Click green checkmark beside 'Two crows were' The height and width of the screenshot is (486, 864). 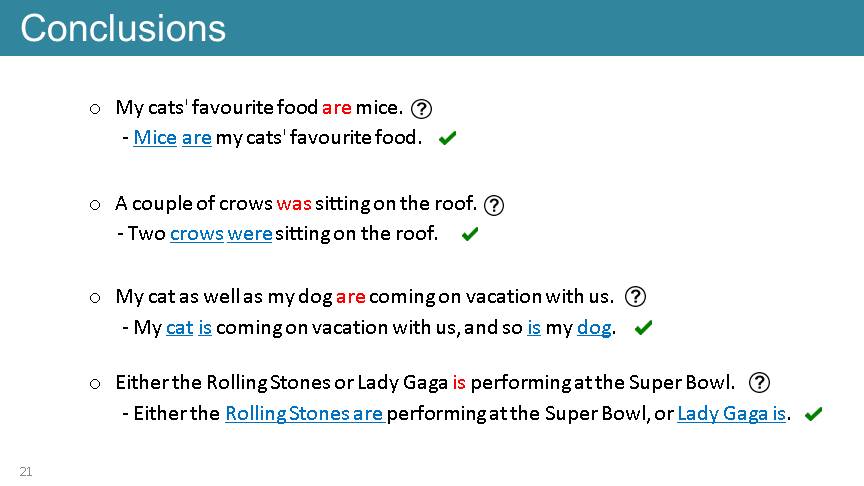pyautogui.click(x=470, y=234)
